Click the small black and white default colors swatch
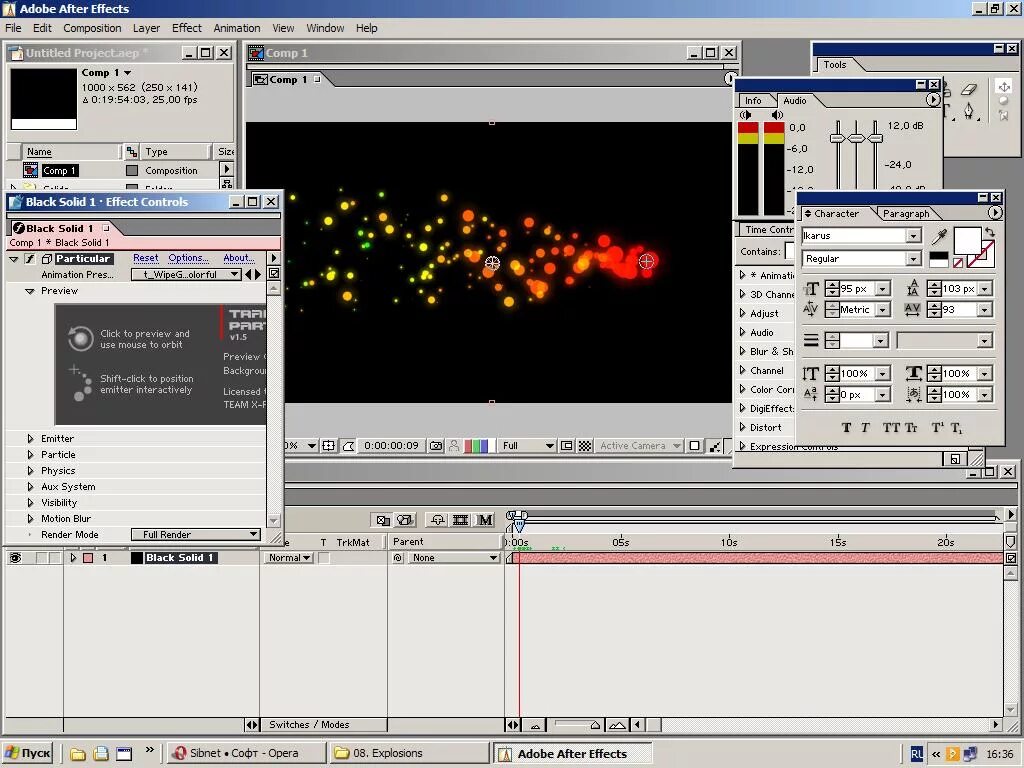The image size is (1024, 768). pos(938,259)
